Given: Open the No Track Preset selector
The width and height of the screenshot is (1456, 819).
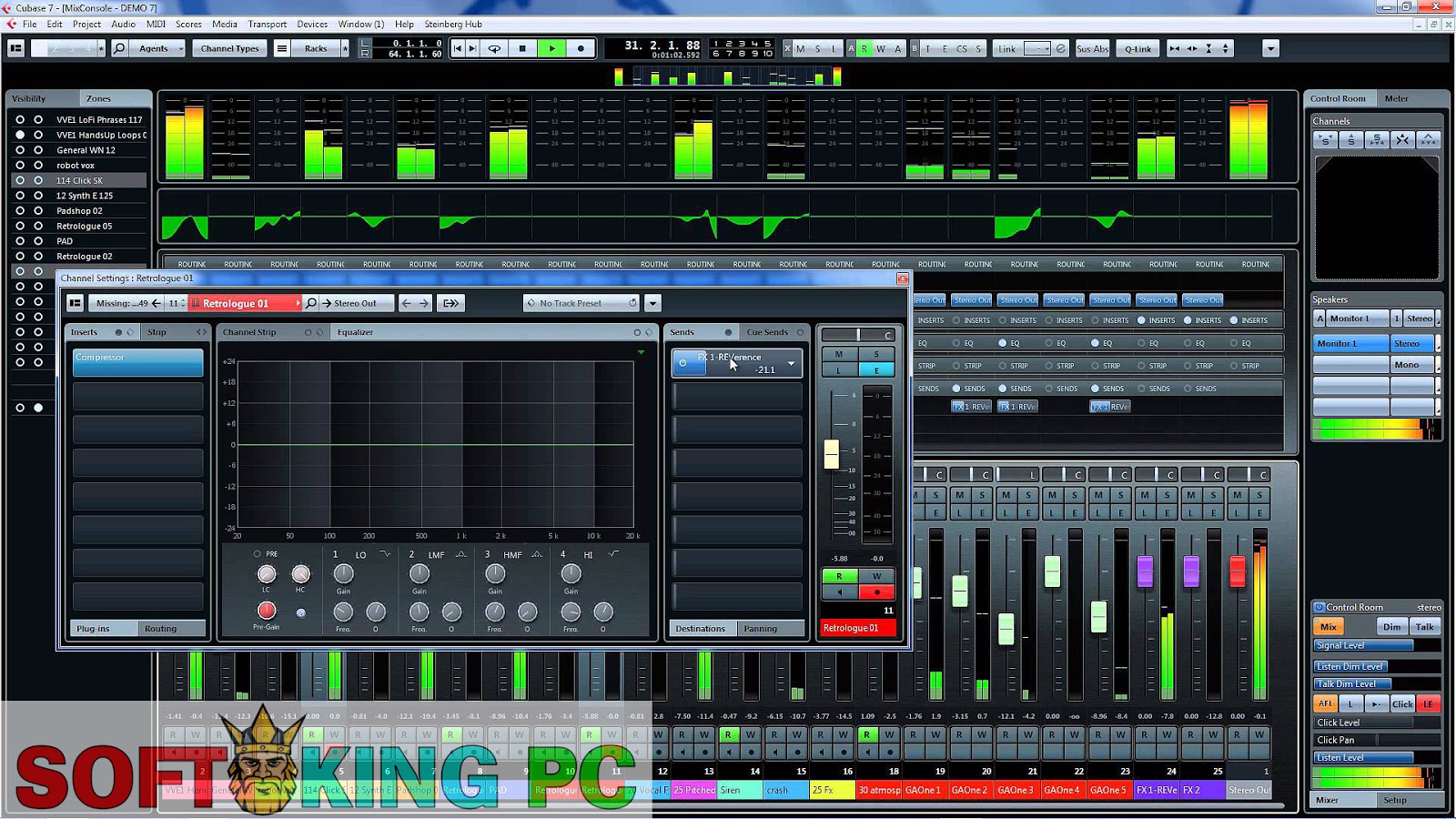Looking at the screenshot, I should (582, 303).
